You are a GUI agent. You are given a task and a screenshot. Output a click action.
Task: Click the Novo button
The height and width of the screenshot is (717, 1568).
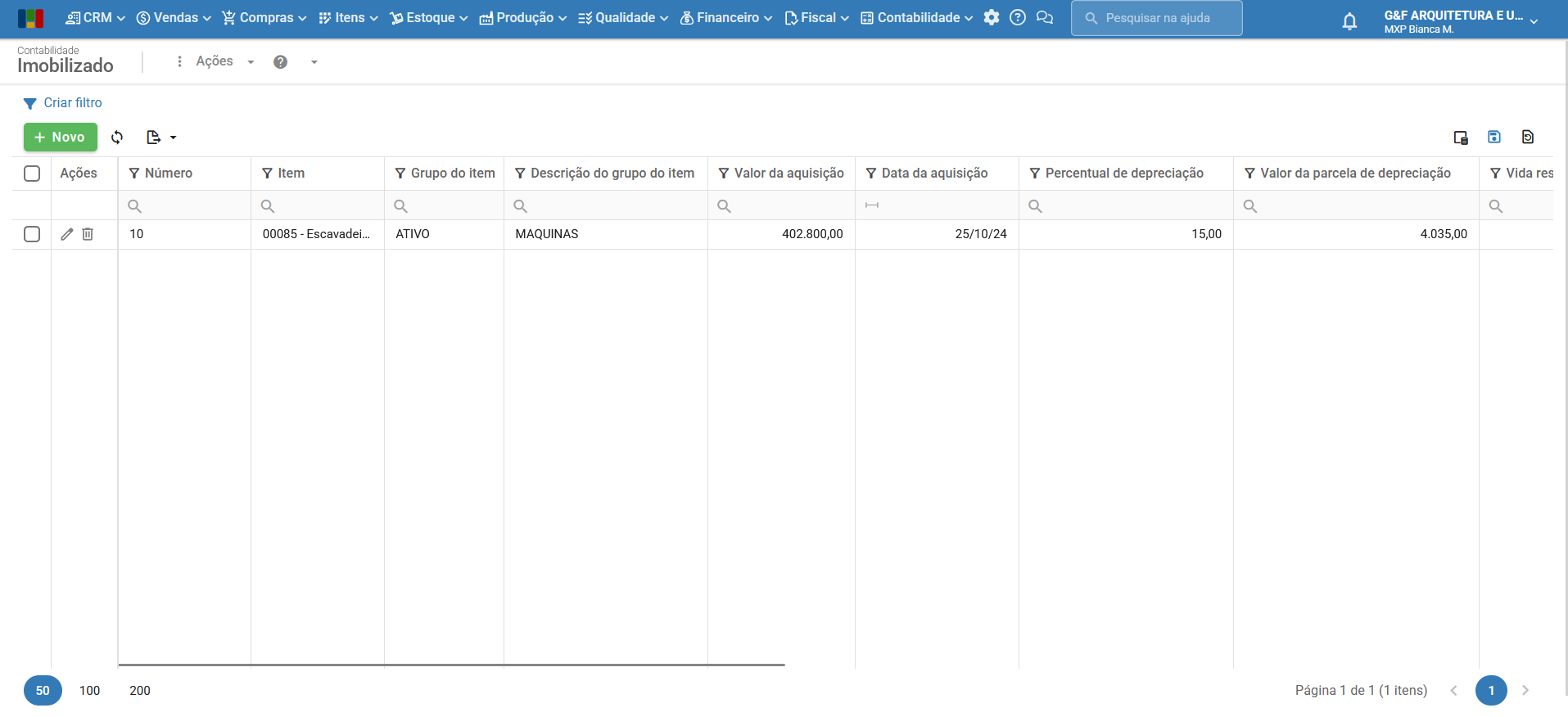pos(61,137)
